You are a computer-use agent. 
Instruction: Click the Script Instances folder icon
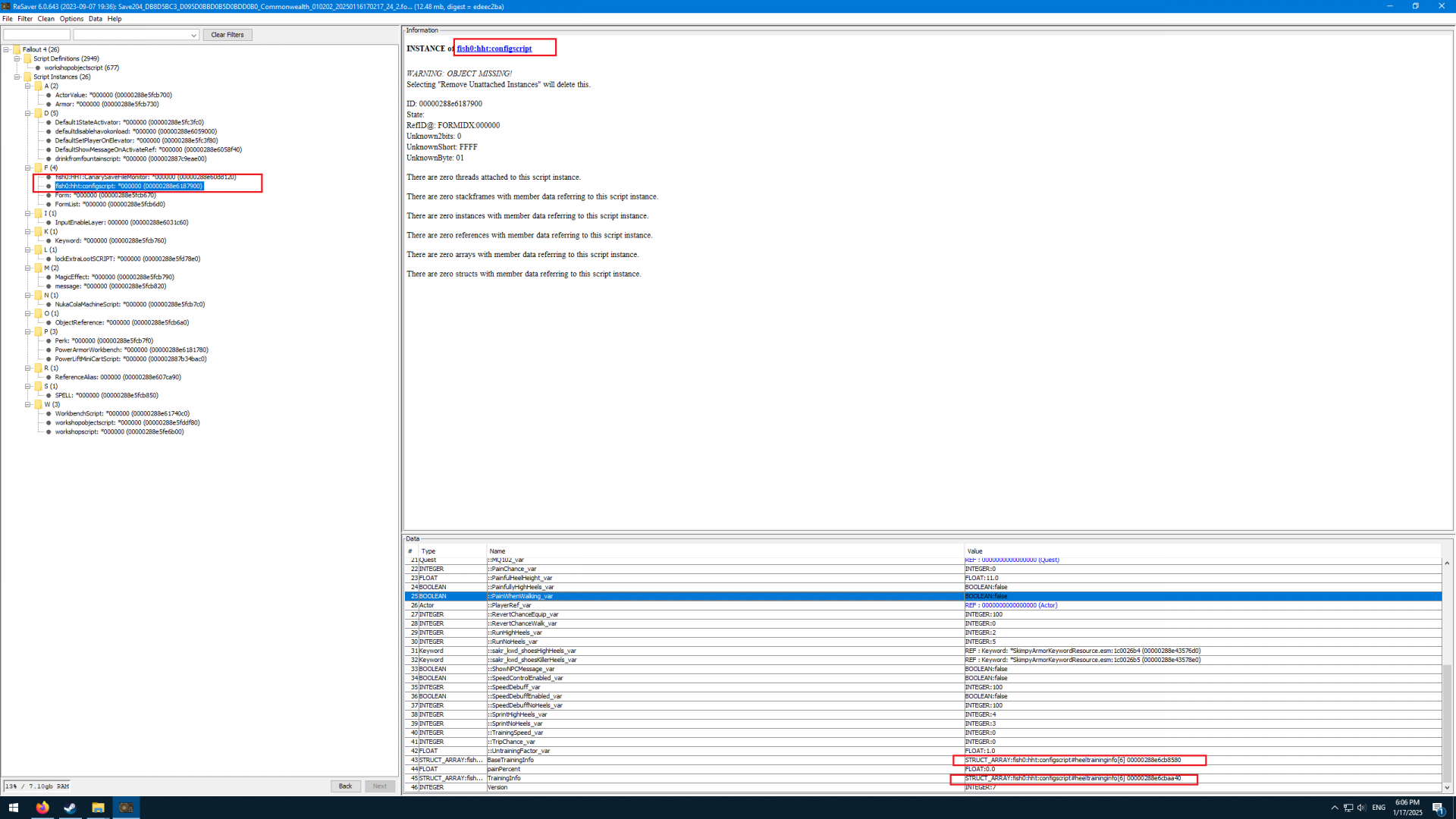click(x=27, y=77)
